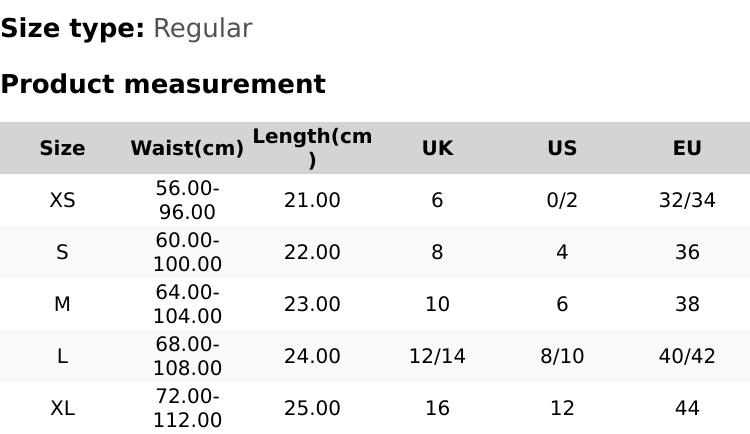Viewport: 750px width, 434px height.
Task: Click the XL size row label
Action: [x=62, y=408]
